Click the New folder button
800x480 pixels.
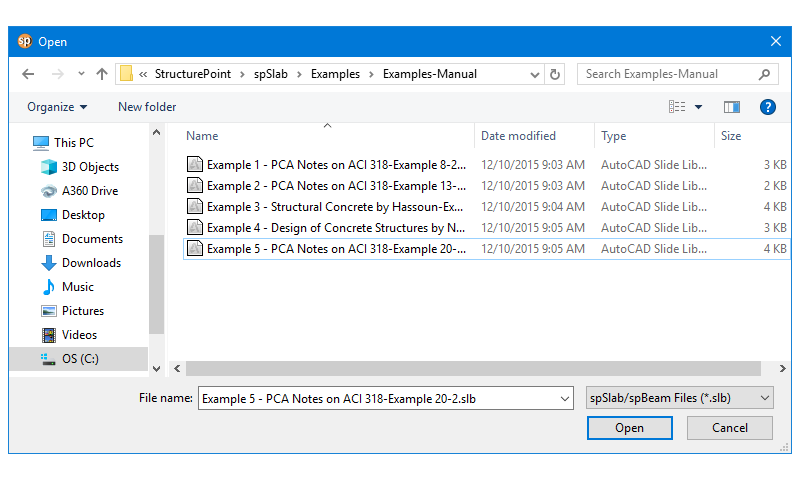(x=147, y=107)
